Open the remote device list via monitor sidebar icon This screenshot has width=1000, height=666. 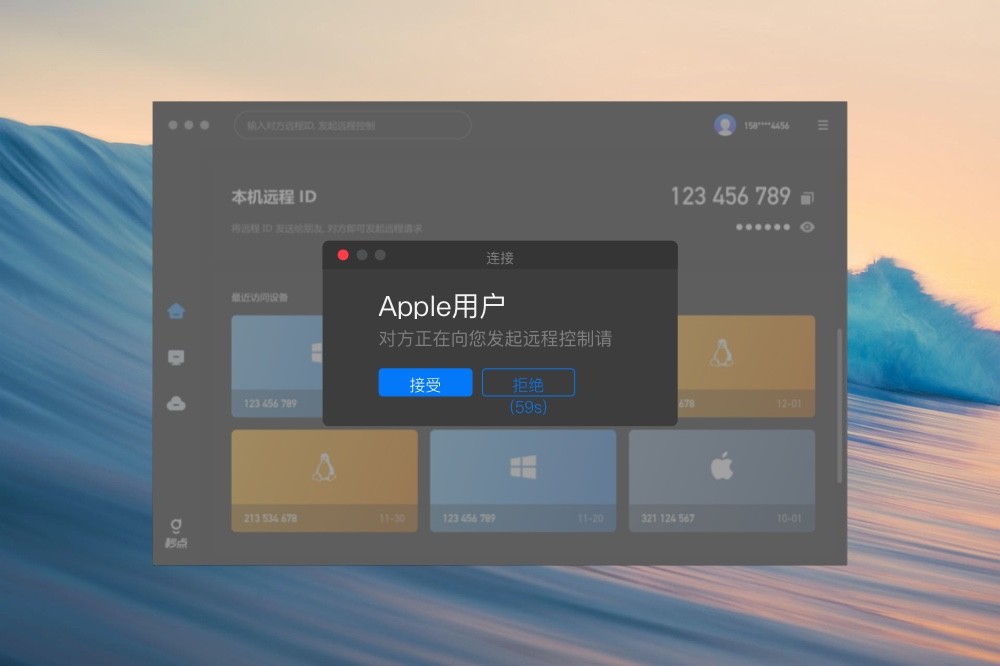pyautogui.click(x=175, y=358)
